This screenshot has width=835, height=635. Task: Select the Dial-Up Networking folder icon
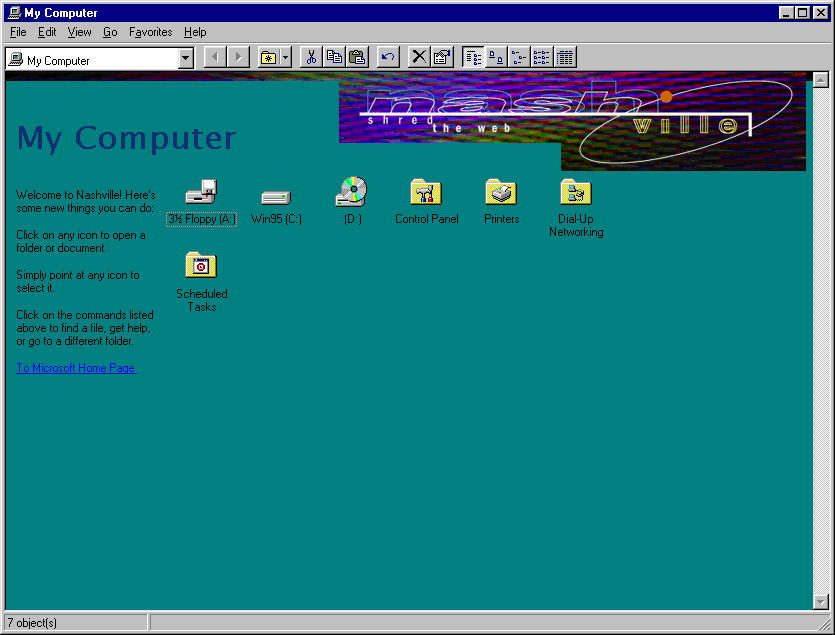[576, 192]
